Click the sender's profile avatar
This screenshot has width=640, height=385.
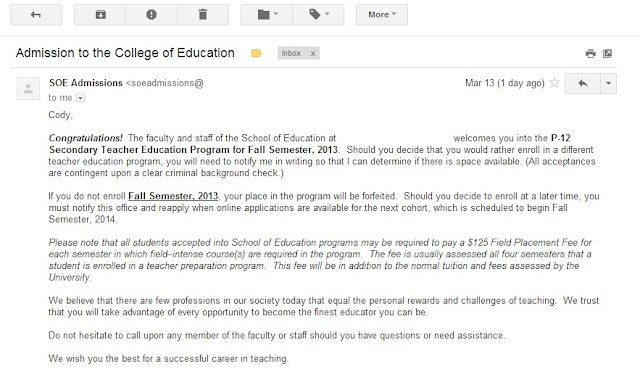pyautogui.click(x=28, y=89)
